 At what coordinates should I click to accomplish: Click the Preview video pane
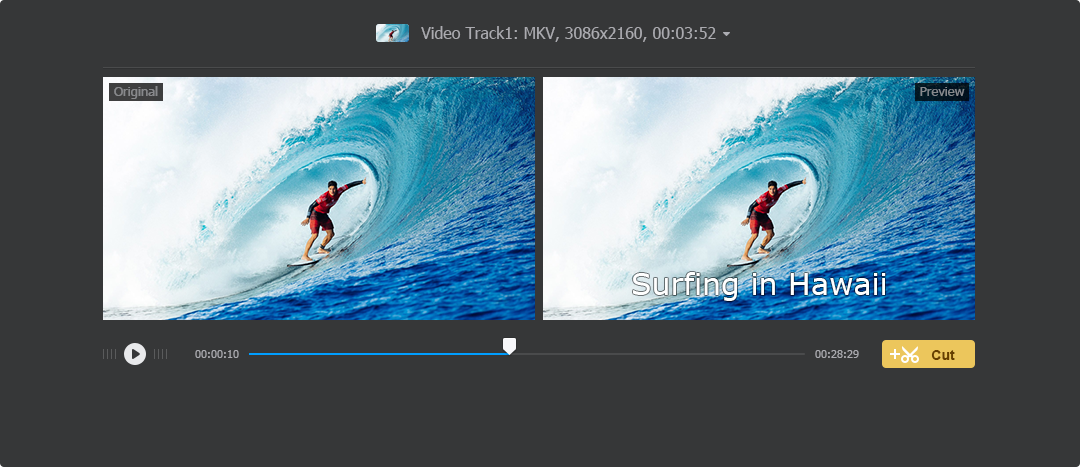(x=759, y=198)
